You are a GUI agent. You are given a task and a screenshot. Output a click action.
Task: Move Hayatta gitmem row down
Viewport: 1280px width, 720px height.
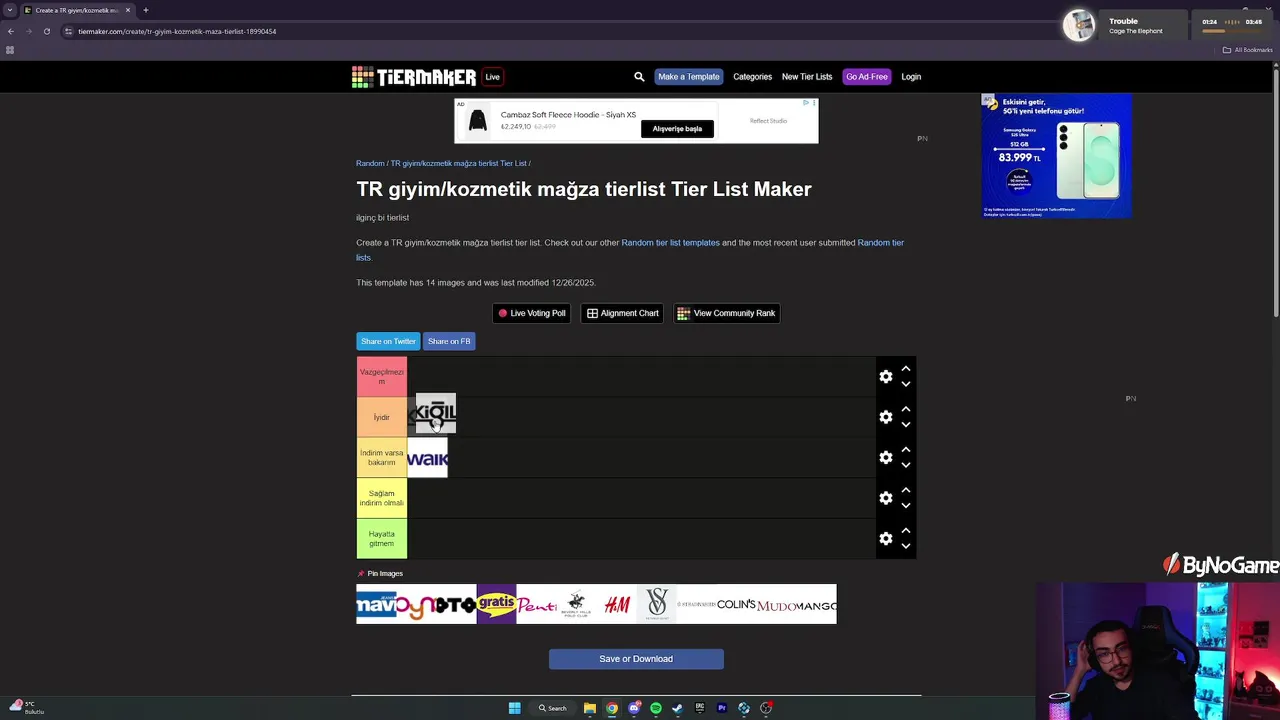point(906,546)
